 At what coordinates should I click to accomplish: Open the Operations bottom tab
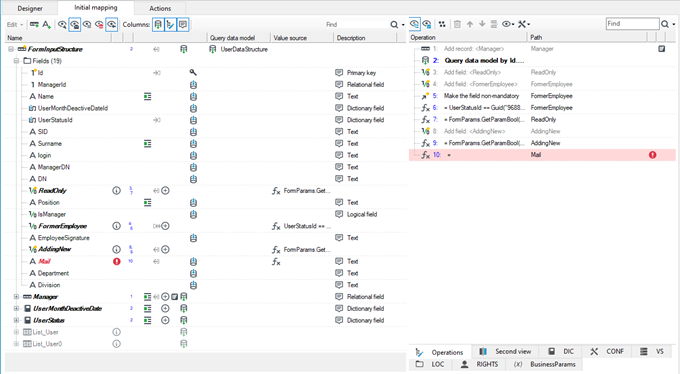440,352
